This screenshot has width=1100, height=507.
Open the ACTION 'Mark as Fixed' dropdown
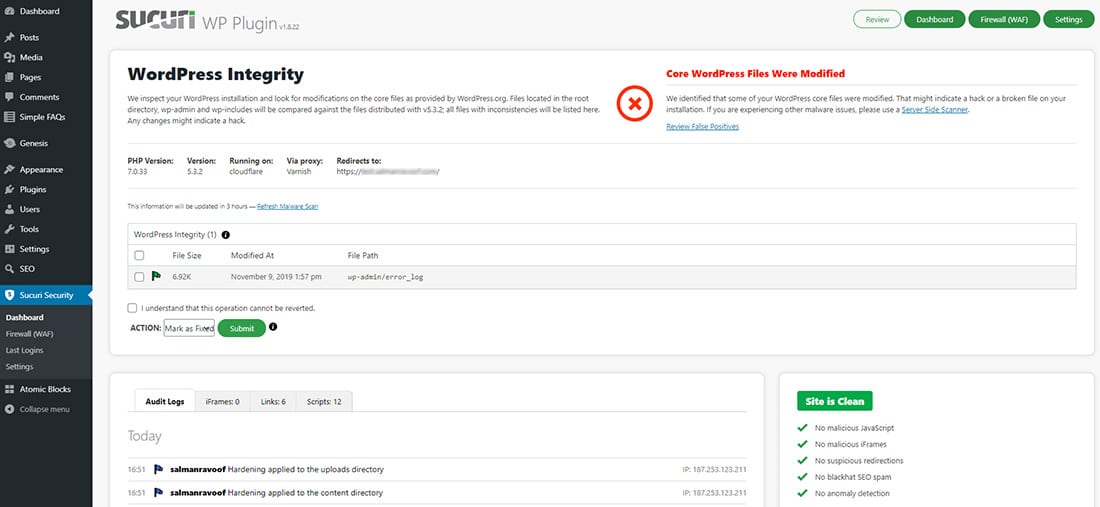tap(189, 328)
